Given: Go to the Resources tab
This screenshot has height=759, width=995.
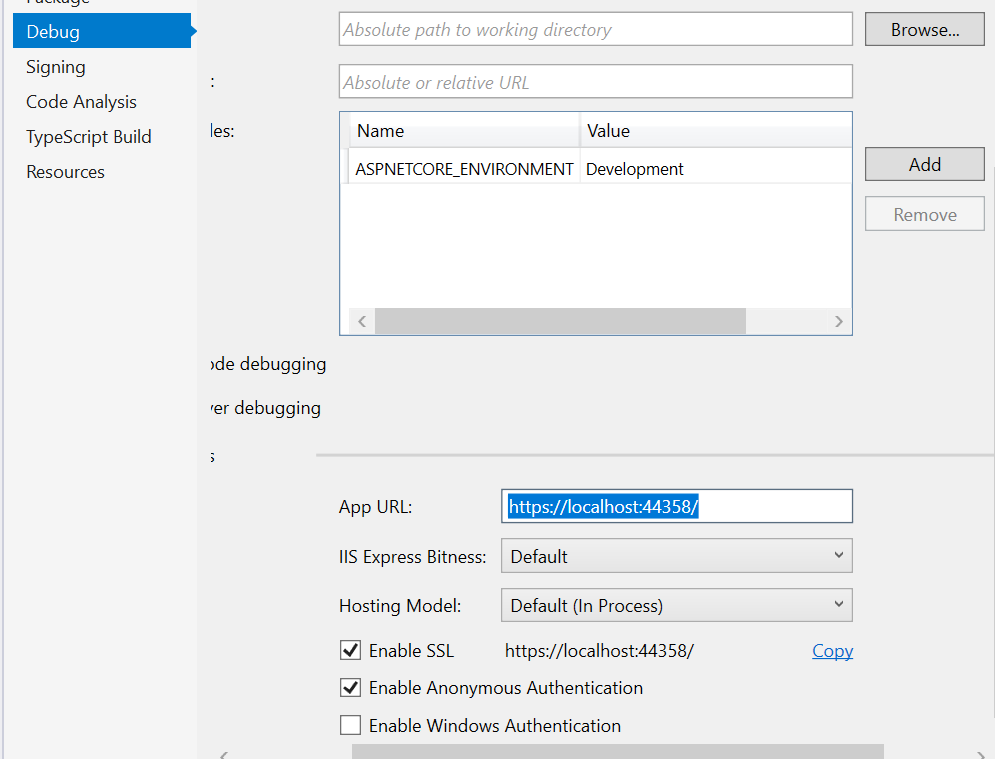Looking at the screenshot, I should [65, 171].
